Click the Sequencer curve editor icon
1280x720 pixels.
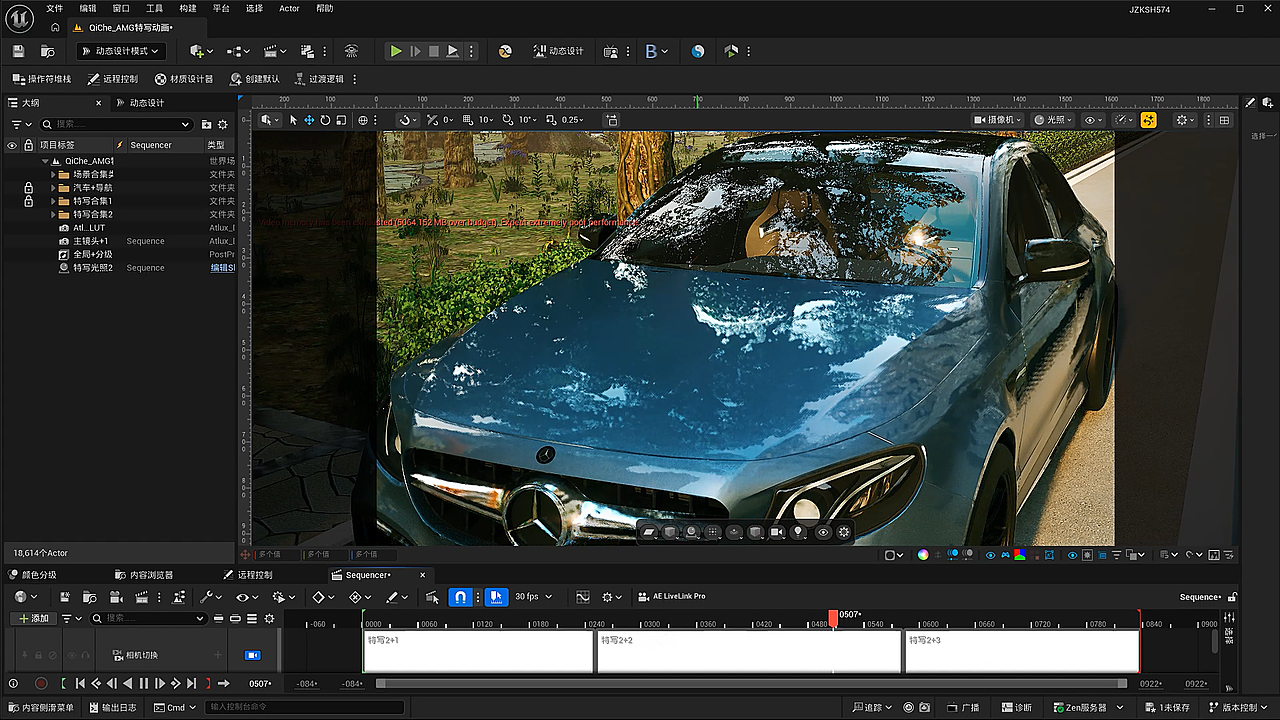click(x=583, y=597)
